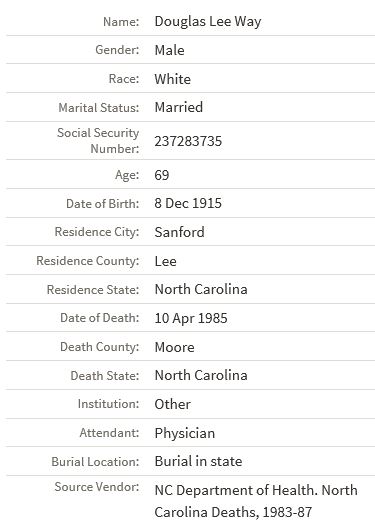Screen dimensions: 375x530
Task: Click the Death State North Carolina value
Action: (x=201, y=376)
